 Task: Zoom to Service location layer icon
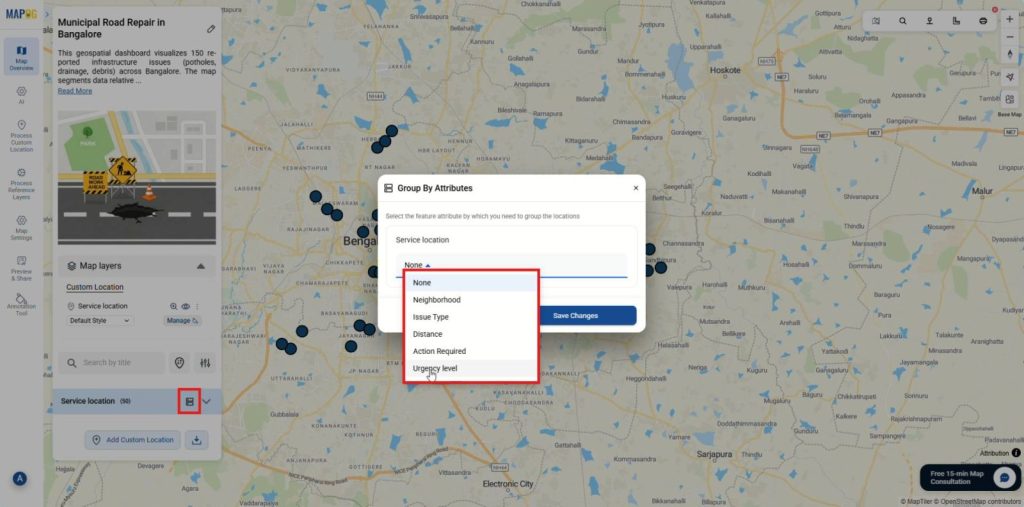(x=174, y=306)
